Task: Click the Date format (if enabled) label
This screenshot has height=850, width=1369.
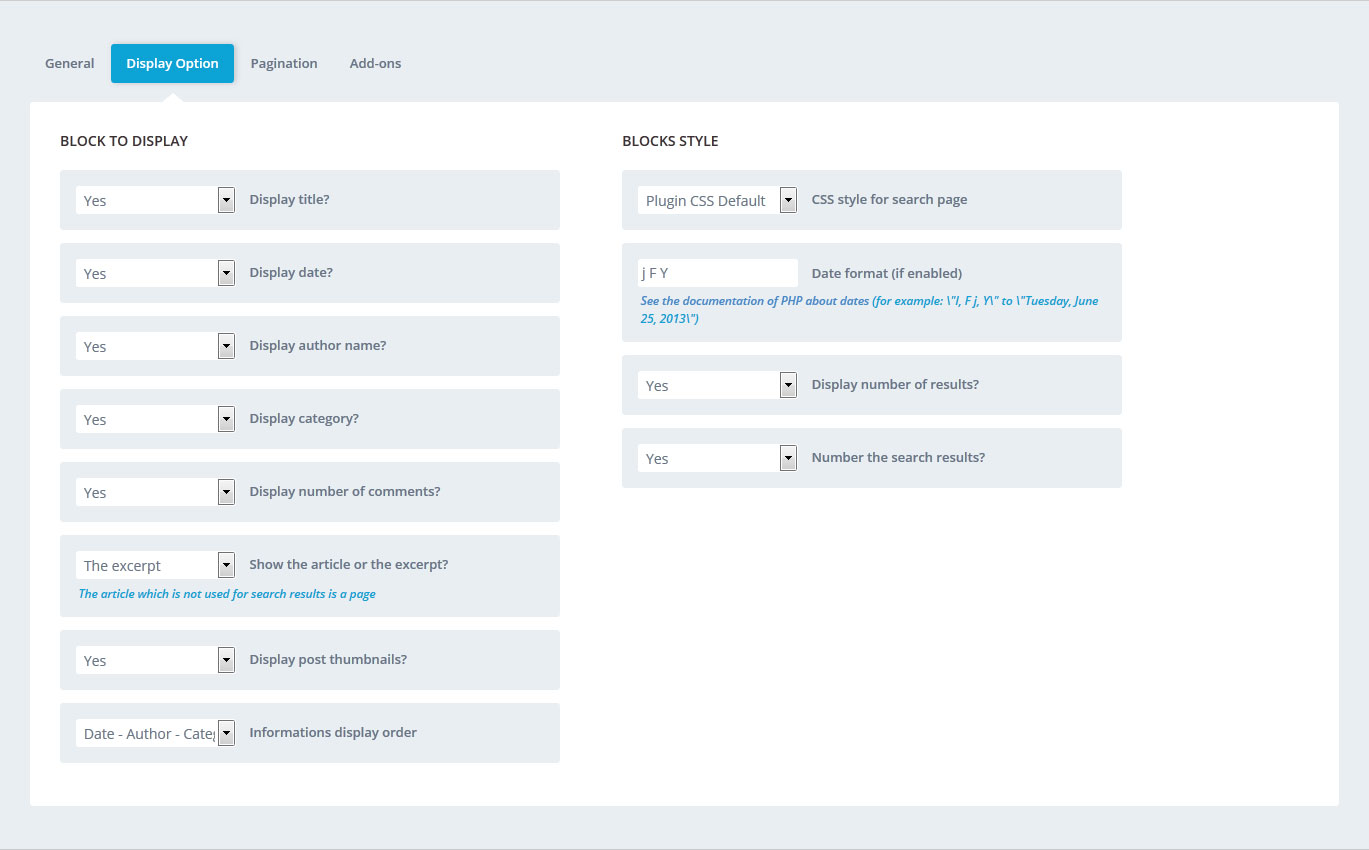Action: pos(886,273)
